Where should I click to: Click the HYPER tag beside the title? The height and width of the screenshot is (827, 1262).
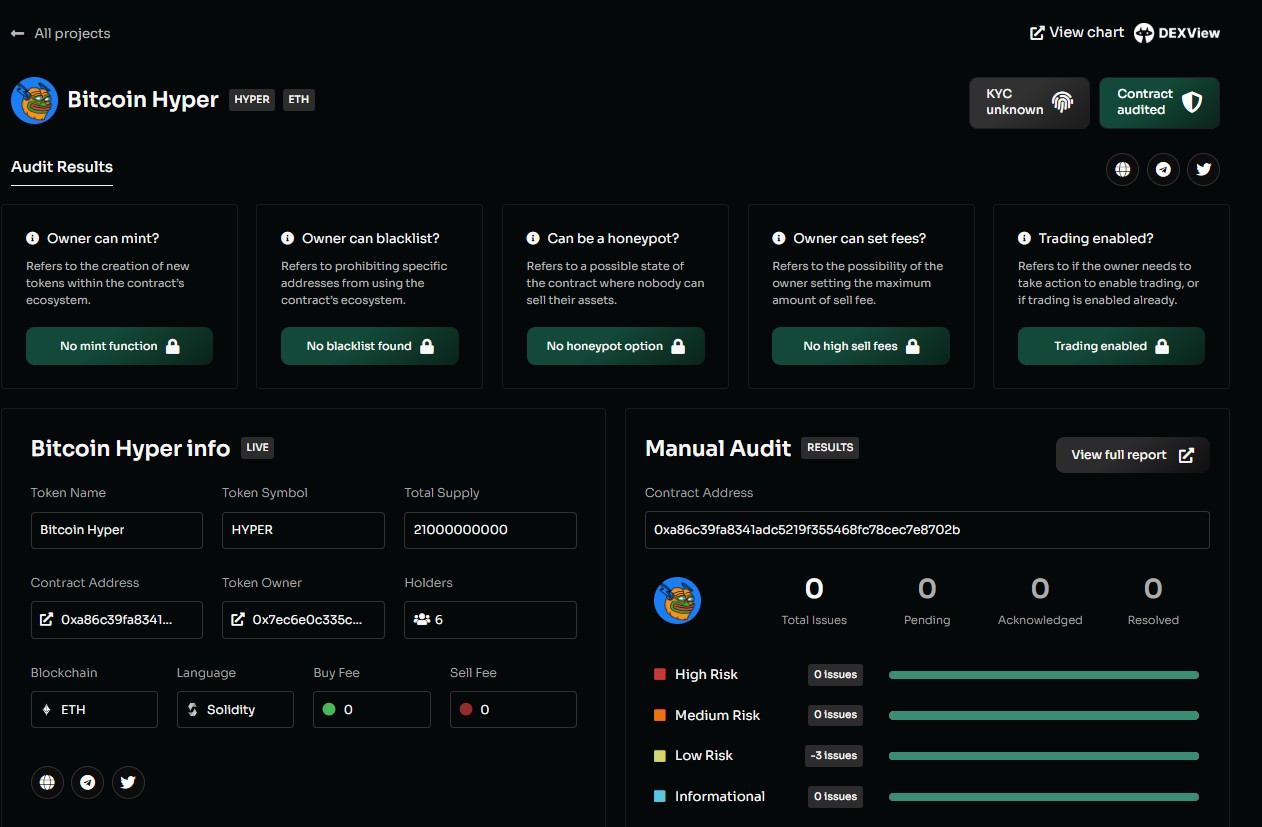pyautogui.click(x=252, y=100)
